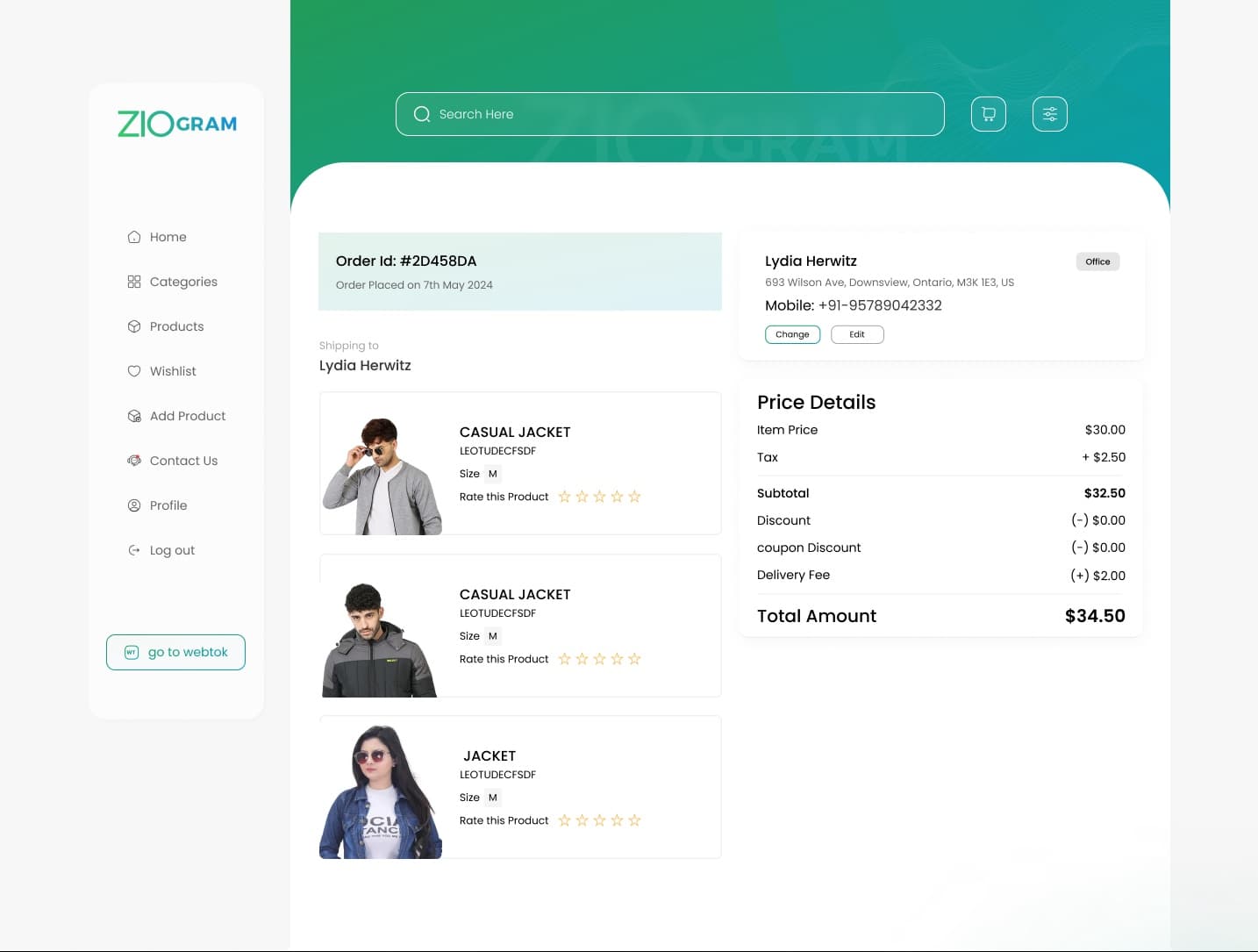Open the filter settings icon
Image resolution: width=1258 pixels, height=952 pixels.
point(1050,114)
